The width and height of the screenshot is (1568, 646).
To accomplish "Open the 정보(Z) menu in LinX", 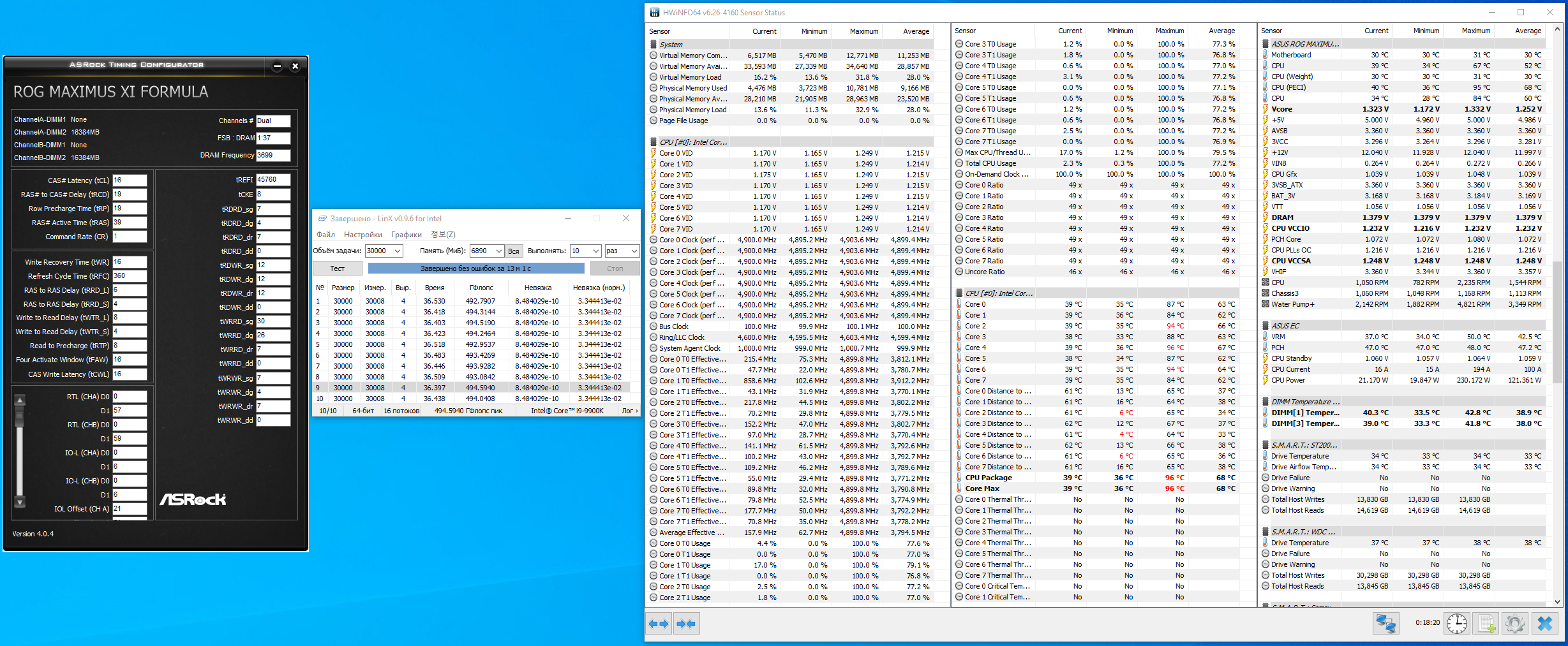I will click(443, 235).
